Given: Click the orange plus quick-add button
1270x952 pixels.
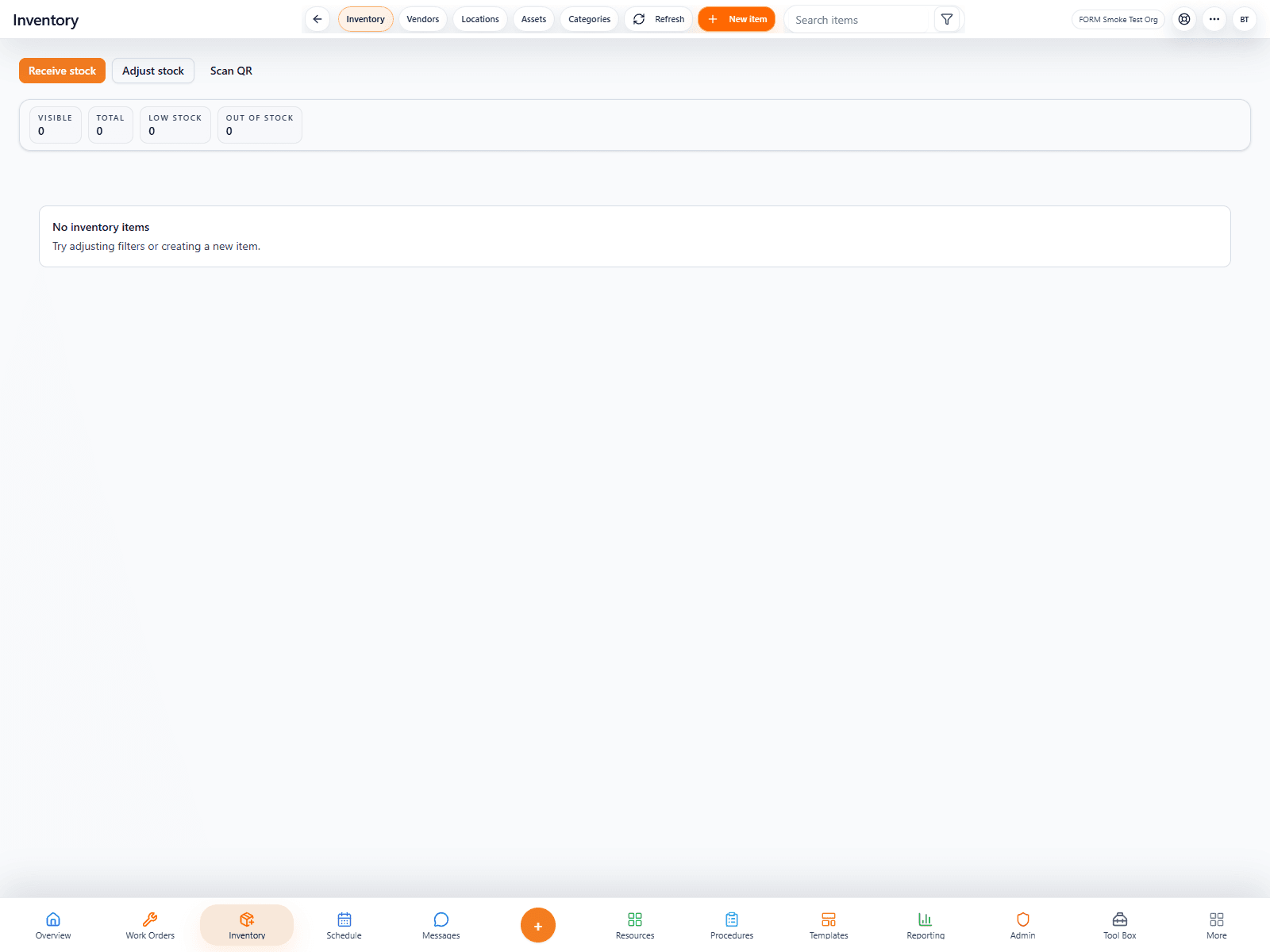Looking at the screenshot, I should (x=538, y=925).
